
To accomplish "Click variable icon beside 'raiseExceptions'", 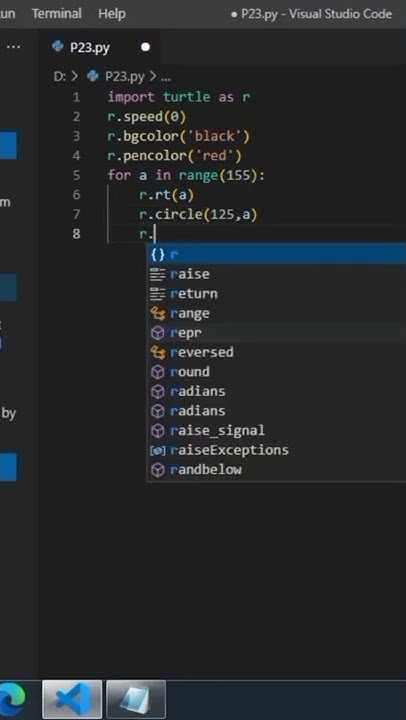I will point(158,450).
